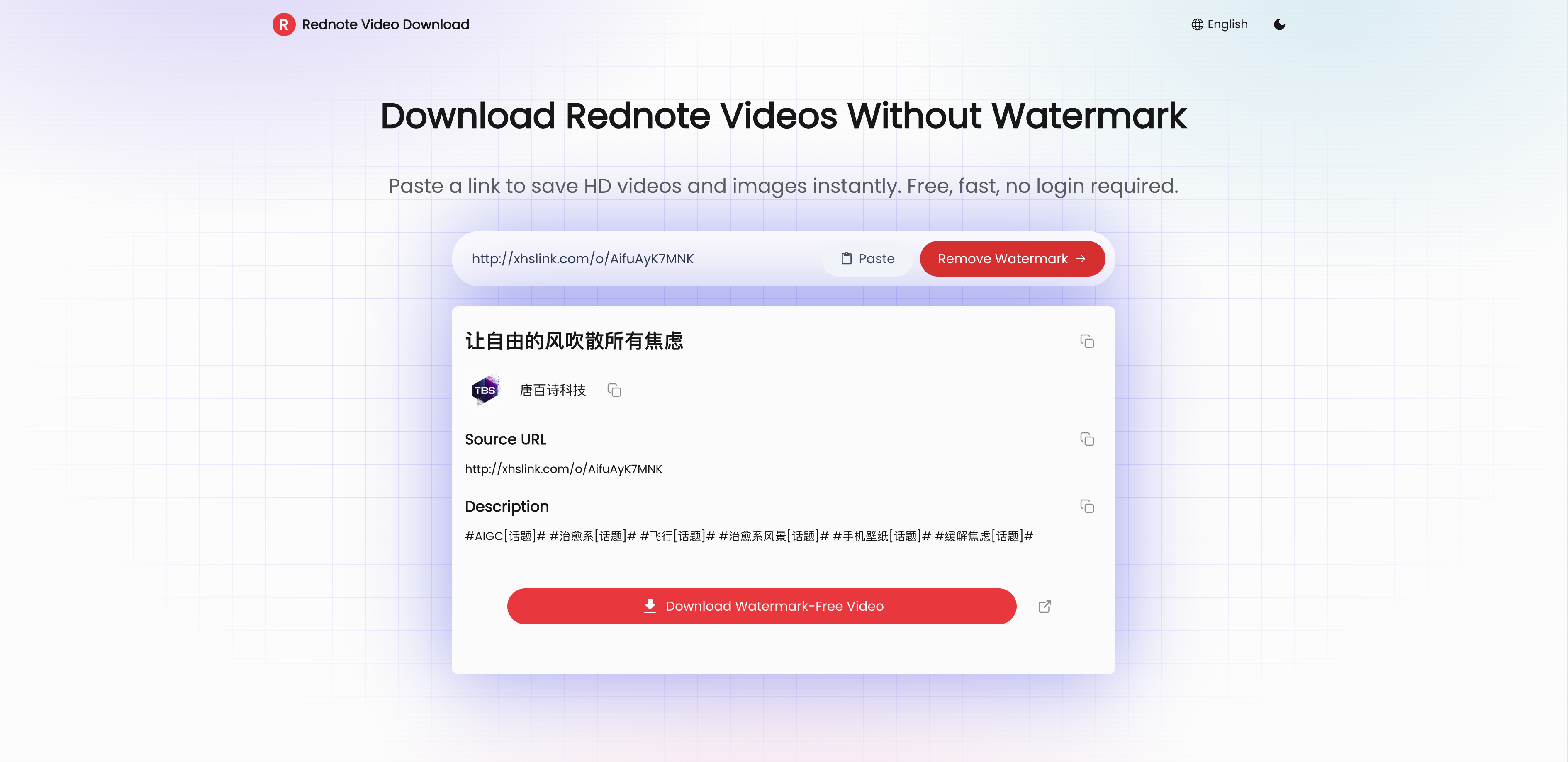
Task: Toggle dark mode via the moon icon
Action: pos(1279,24)
